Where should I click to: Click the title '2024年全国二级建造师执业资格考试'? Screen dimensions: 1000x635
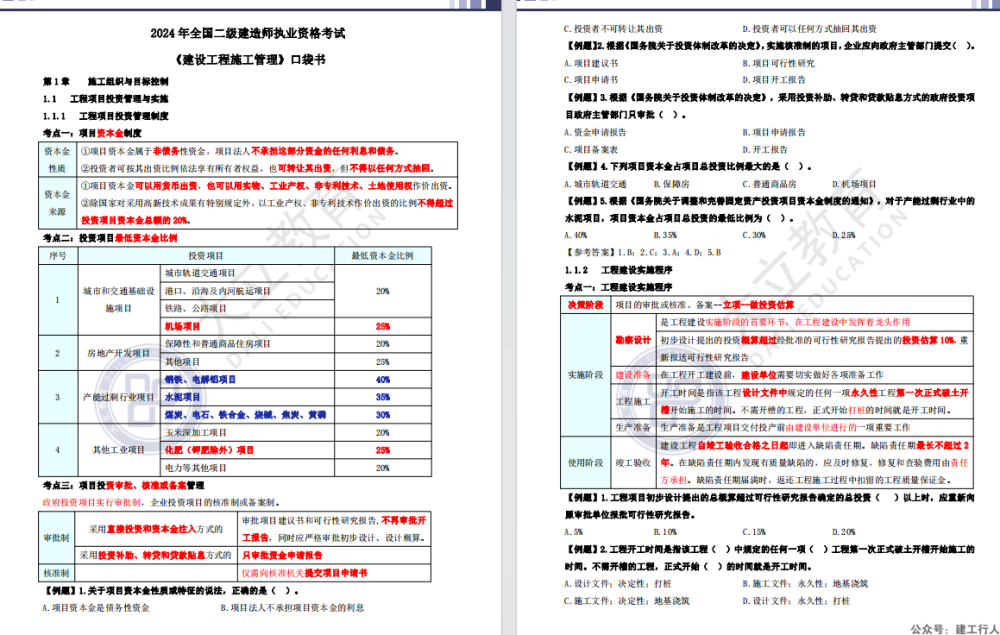coord(247,33)
